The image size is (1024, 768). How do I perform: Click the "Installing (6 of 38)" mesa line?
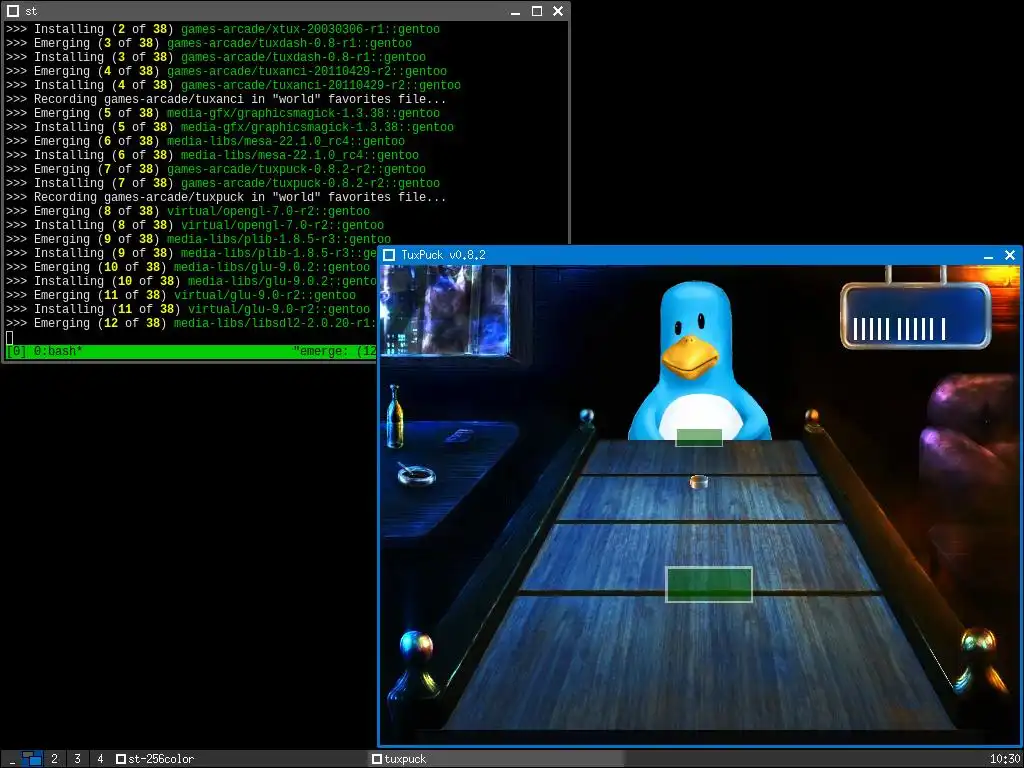pyautogui.click(x=212, y=155)
